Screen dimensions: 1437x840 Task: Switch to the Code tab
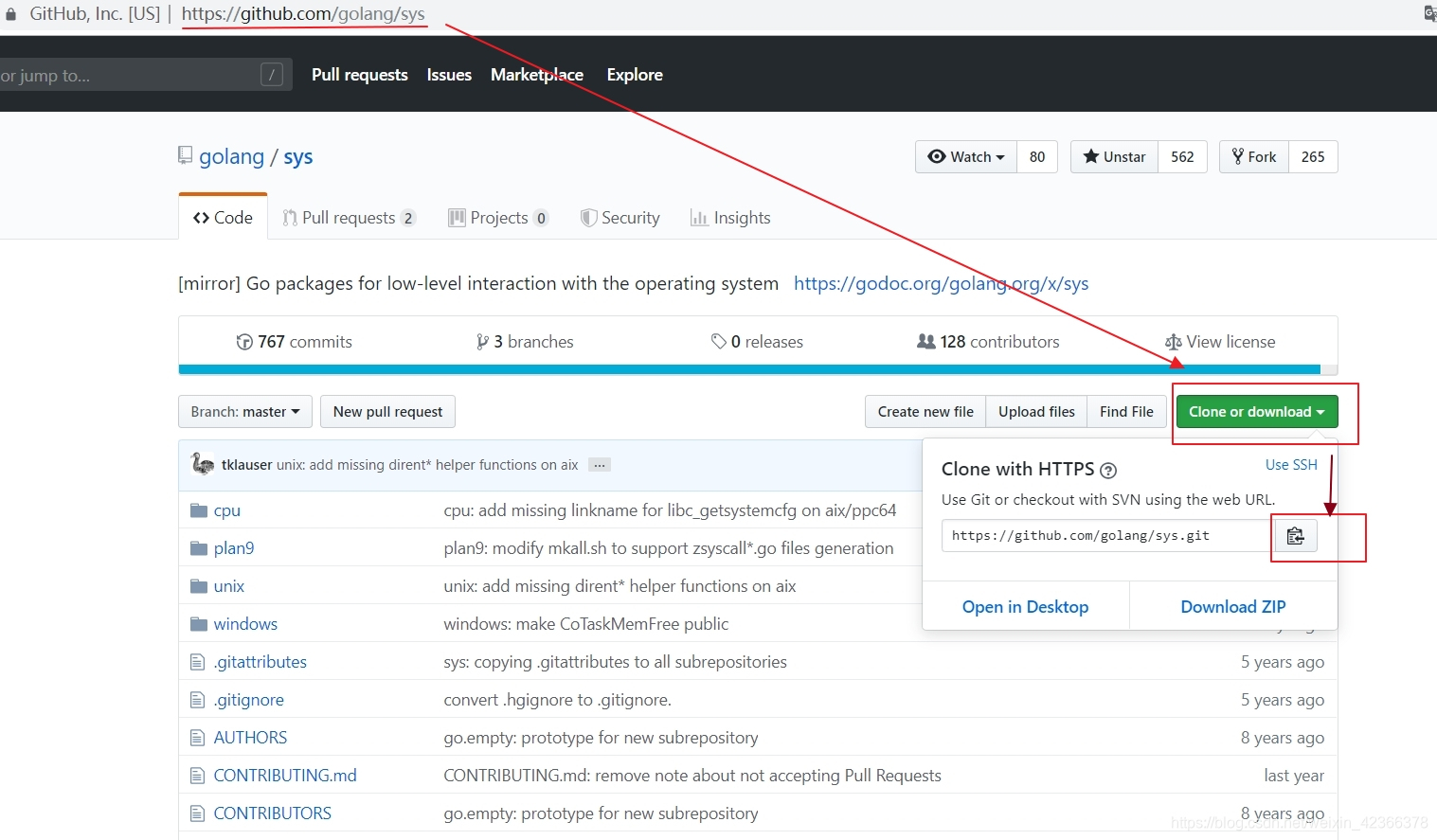(223, 218)
